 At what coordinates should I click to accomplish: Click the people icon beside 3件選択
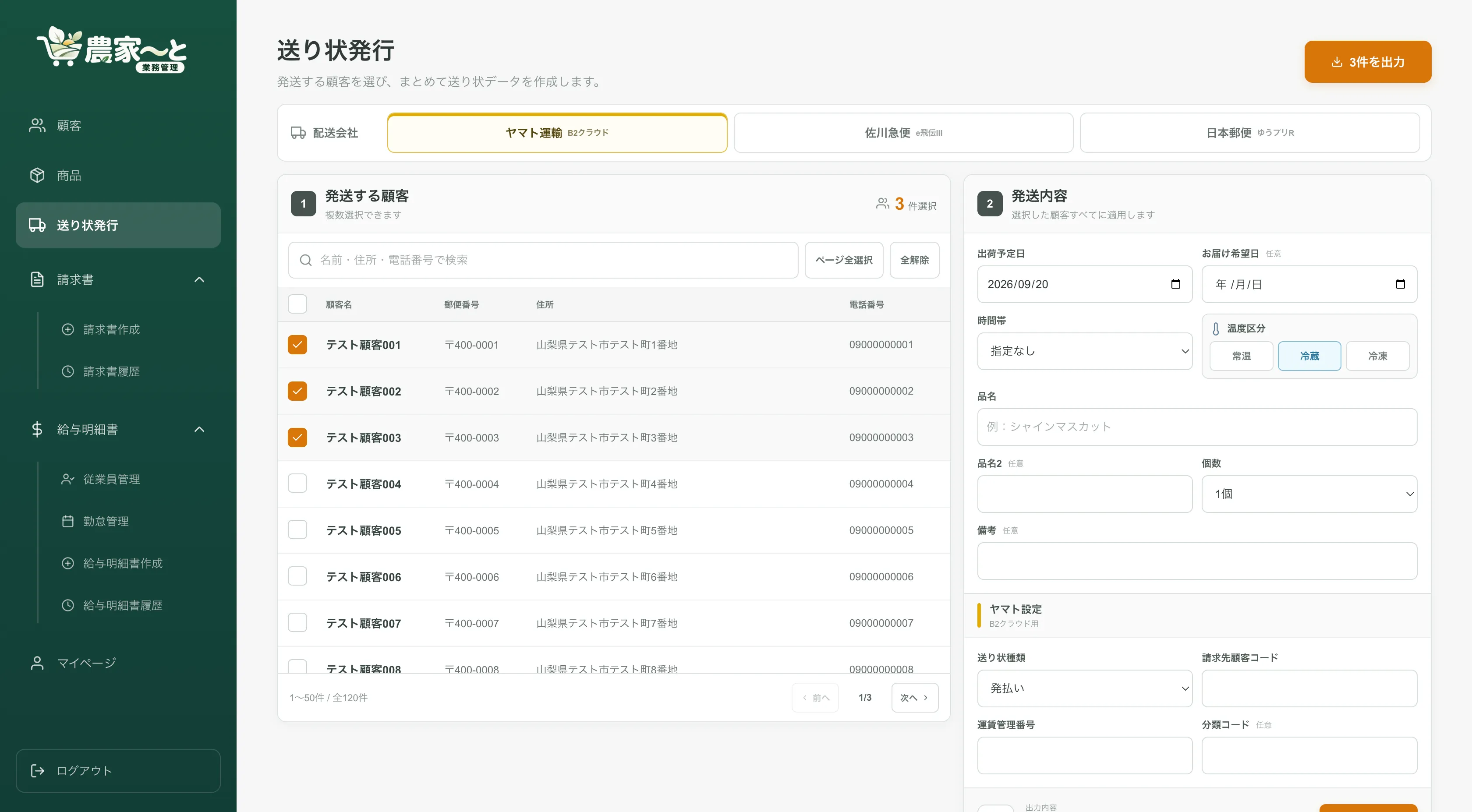pyautogui.click(x=882, y=203)
